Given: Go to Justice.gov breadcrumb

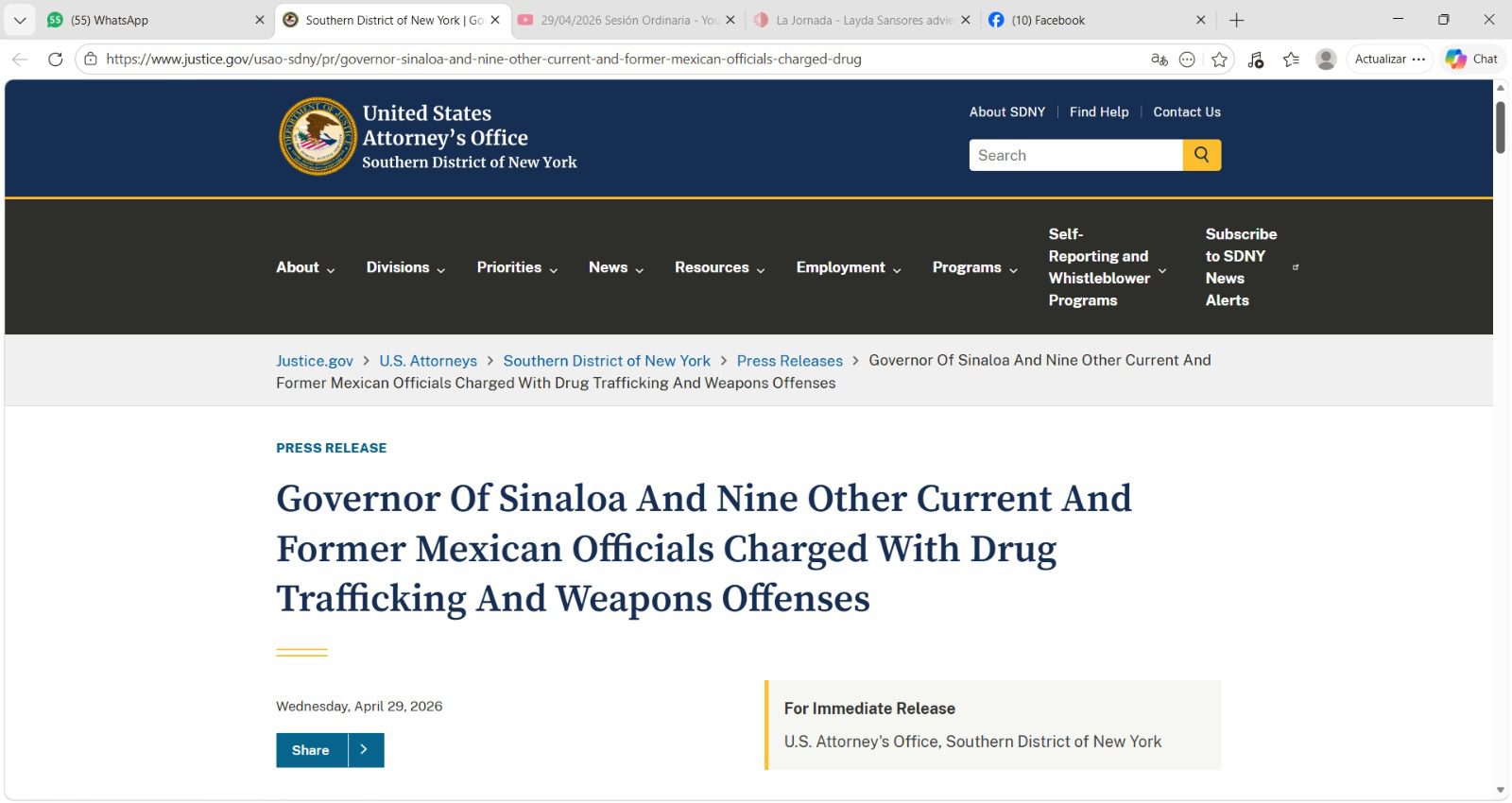Looking at the screenshot, I should point(315,361).
